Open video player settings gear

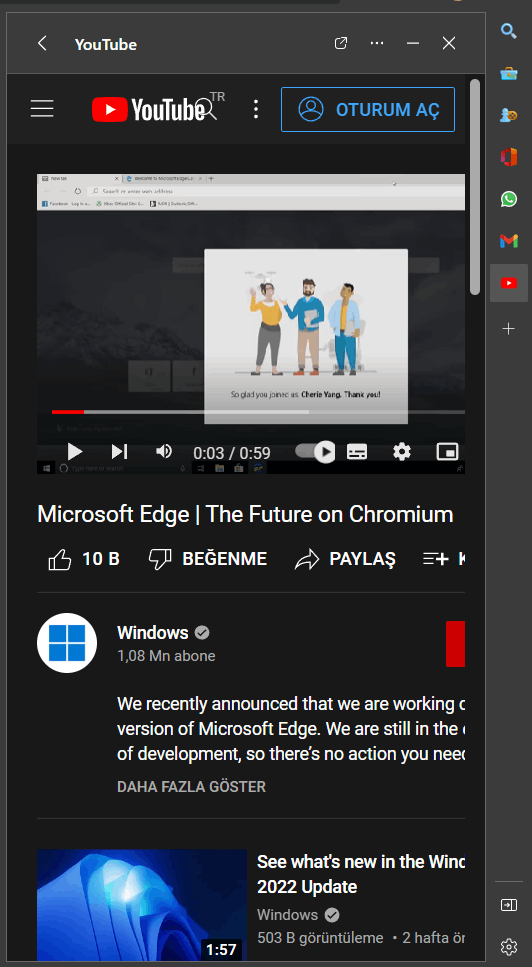[402, 452]
